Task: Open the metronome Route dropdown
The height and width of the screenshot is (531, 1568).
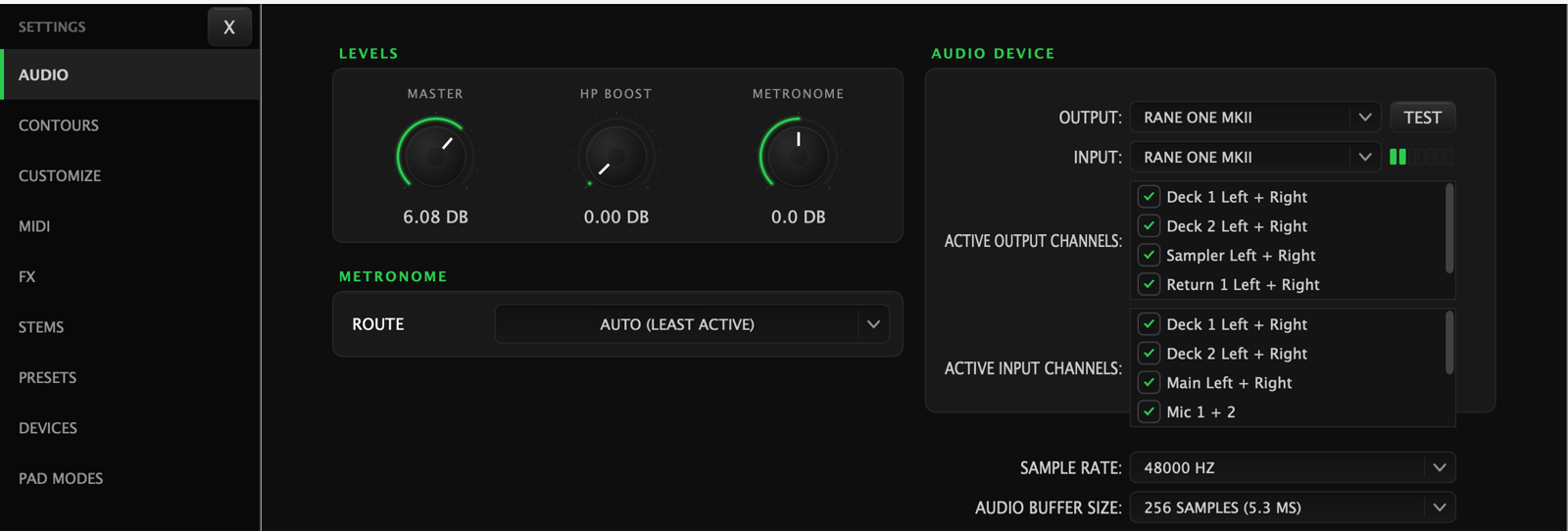Action: [x=692, y=324]
